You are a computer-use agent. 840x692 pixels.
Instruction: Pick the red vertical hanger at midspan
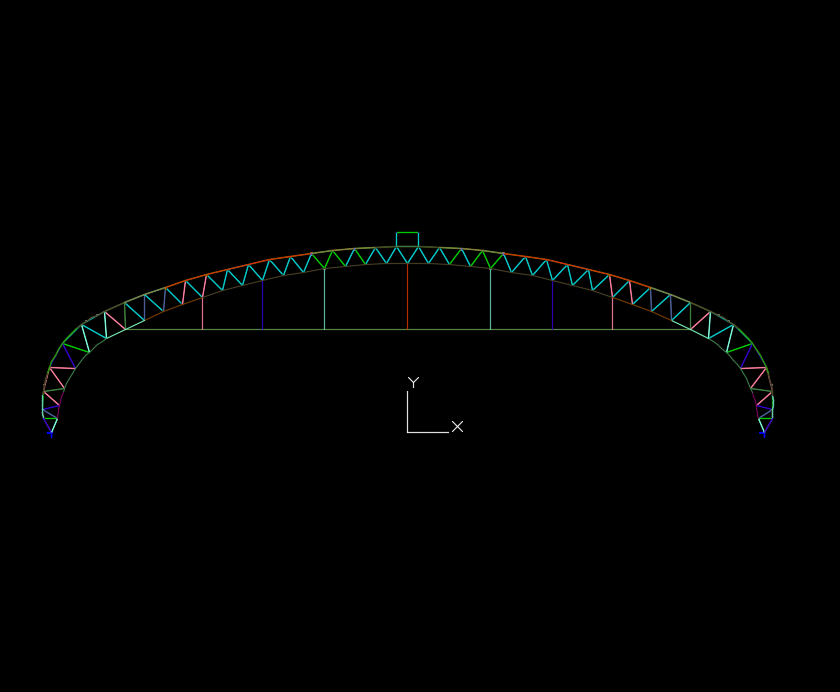[408, 296]
